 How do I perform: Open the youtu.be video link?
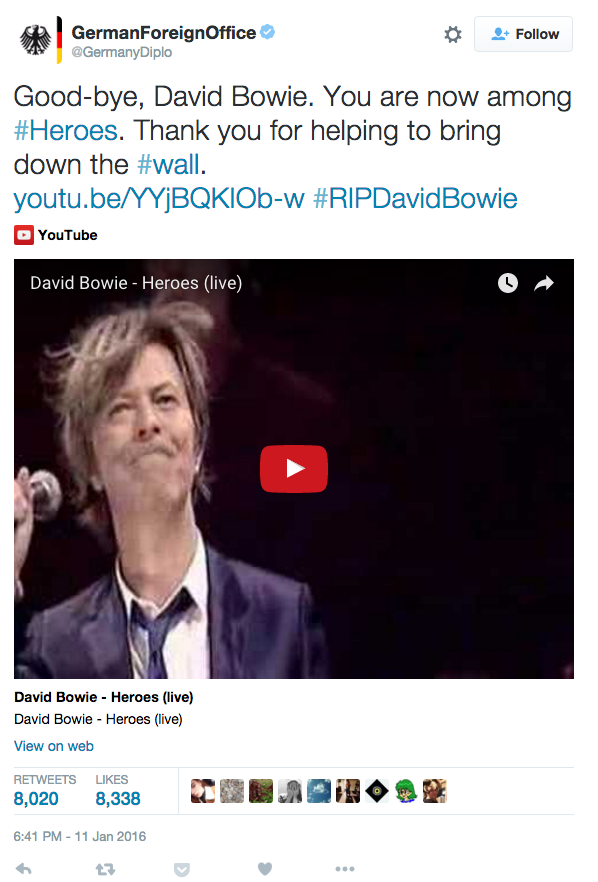pos(159,199)
